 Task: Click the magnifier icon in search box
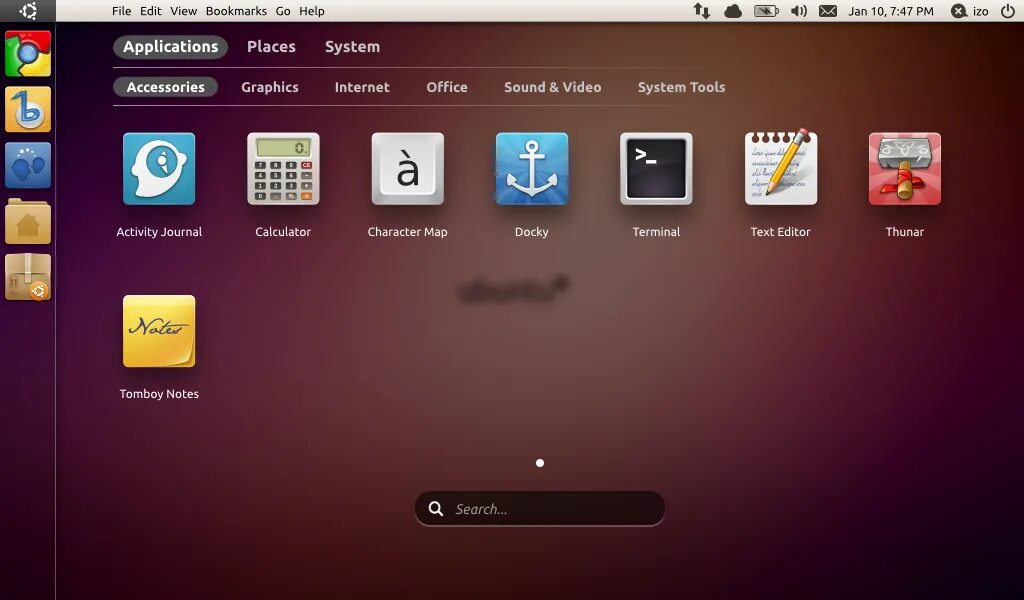click(436, 509)
